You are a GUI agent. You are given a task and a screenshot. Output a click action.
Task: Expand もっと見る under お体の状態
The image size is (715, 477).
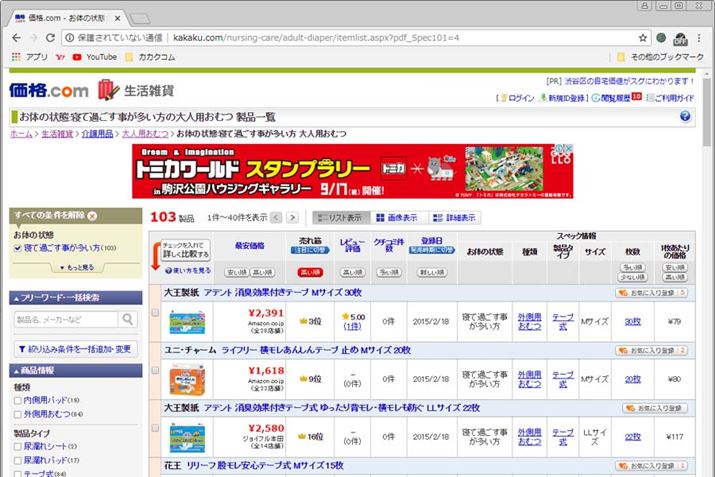point(77,268)
